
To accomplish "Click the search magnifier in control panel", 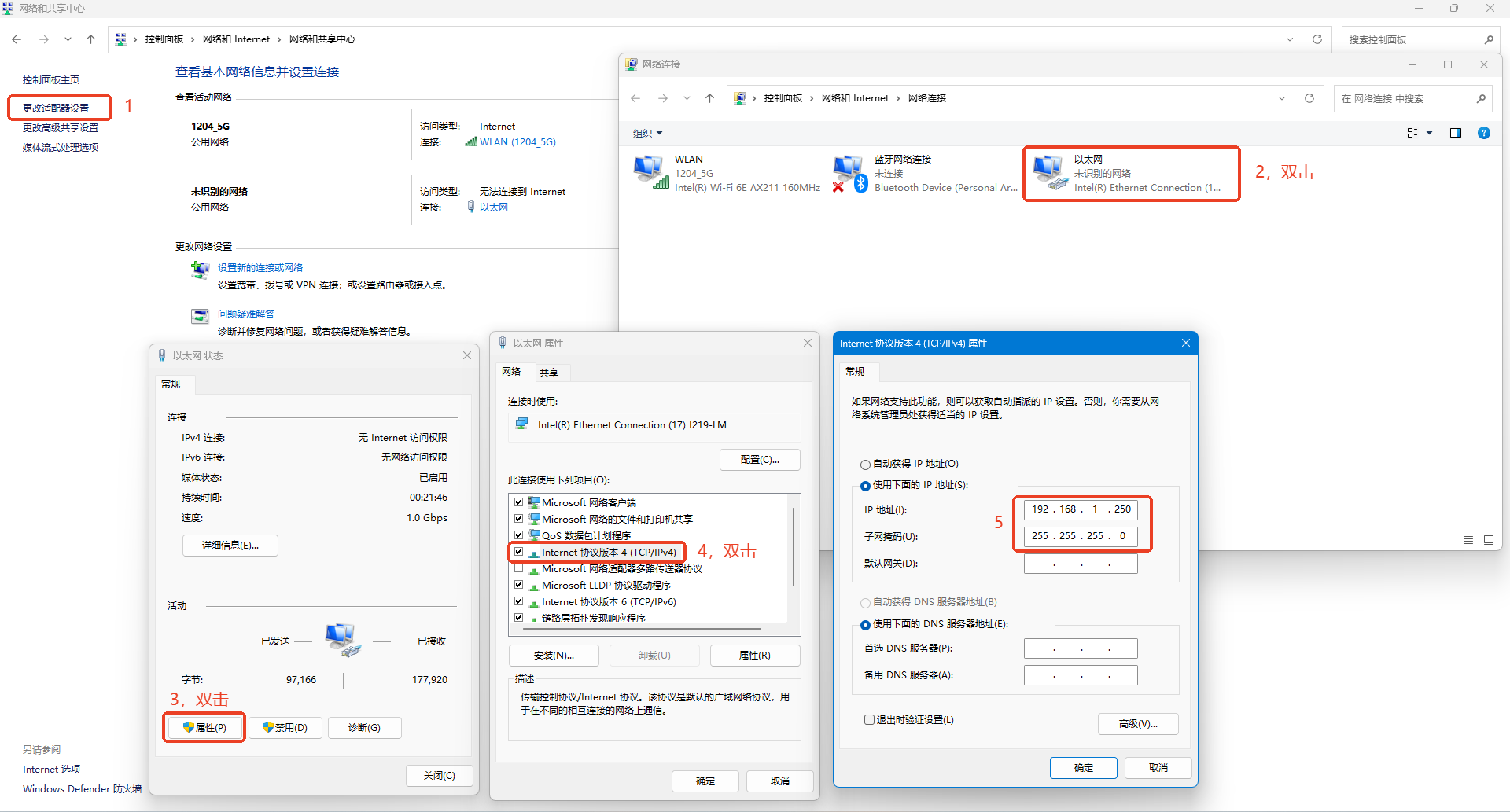I will (1489, 39).
